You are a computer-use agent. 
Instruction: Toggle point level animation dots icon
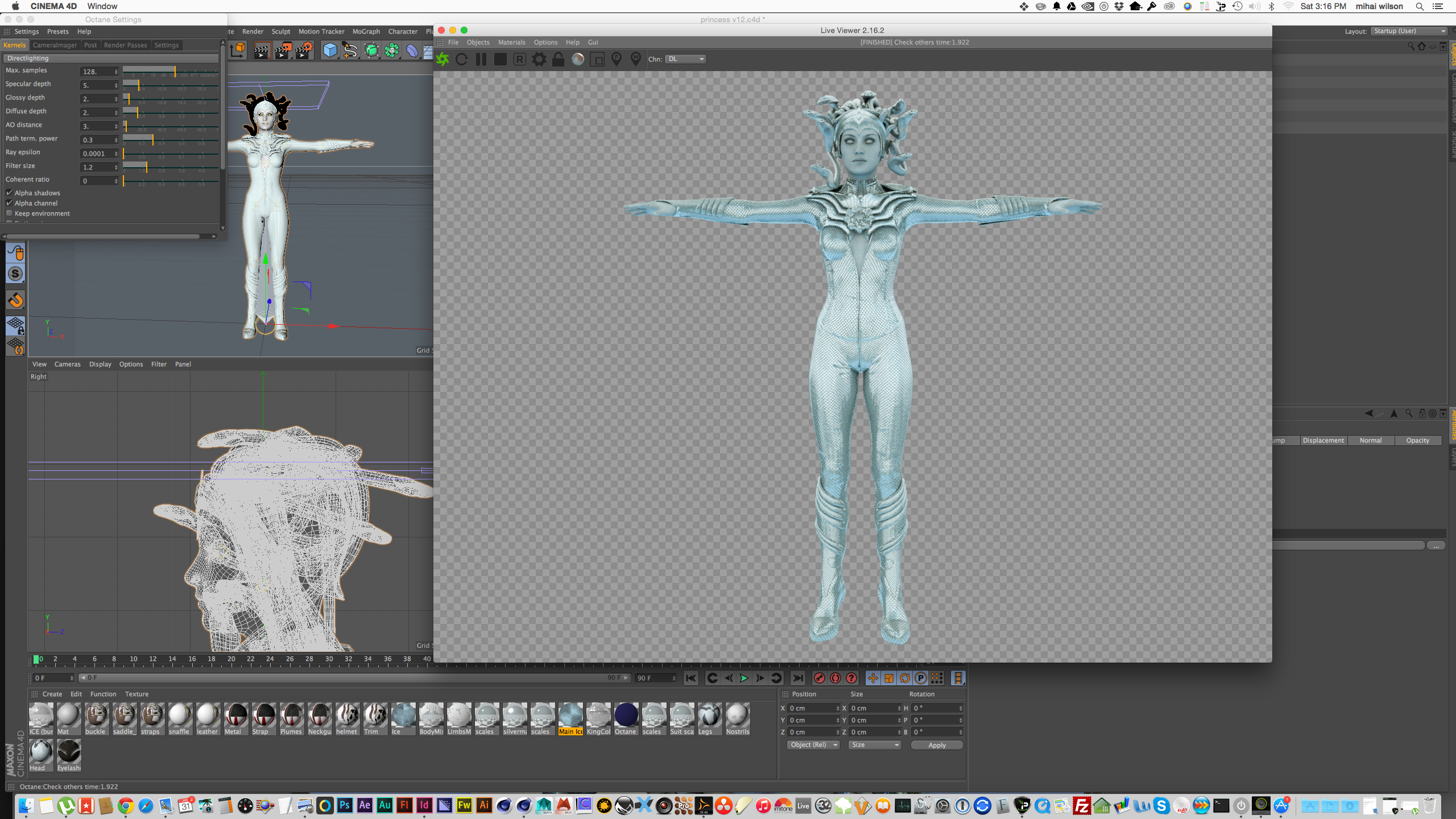click(x=937, y=678)
